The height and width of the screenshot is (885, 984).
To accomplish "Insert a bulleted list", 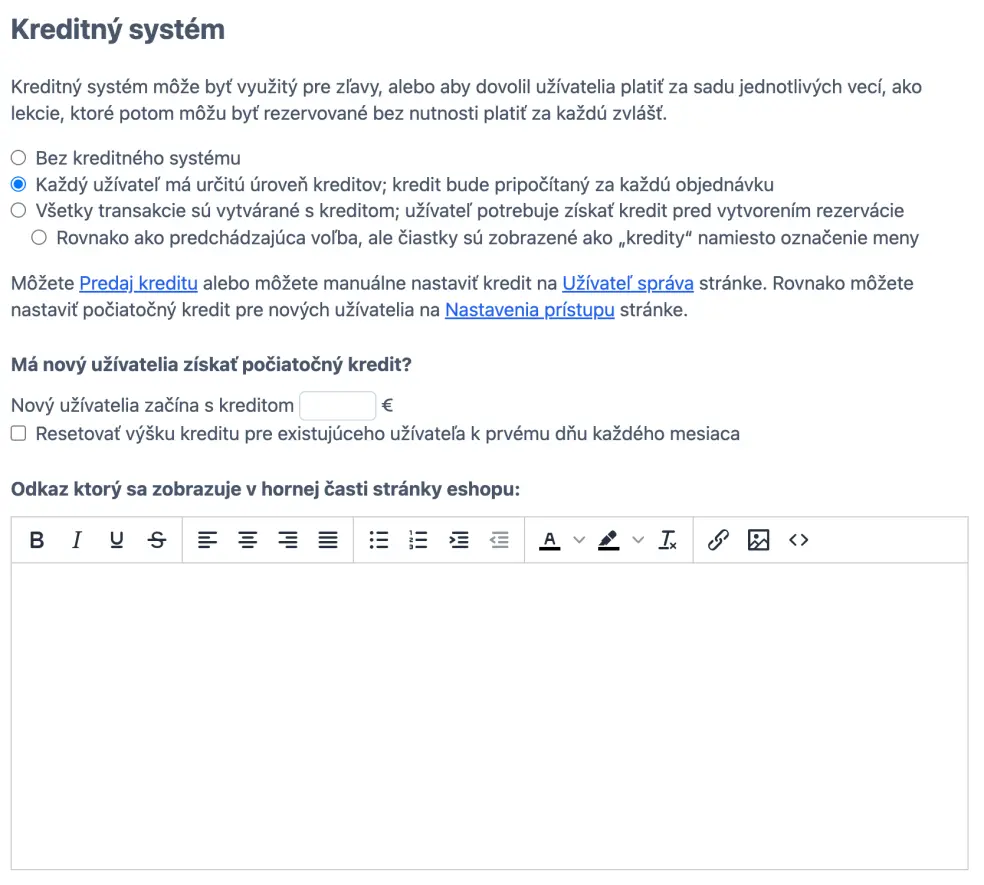I will pyautogui.click(x=379, y=541).
